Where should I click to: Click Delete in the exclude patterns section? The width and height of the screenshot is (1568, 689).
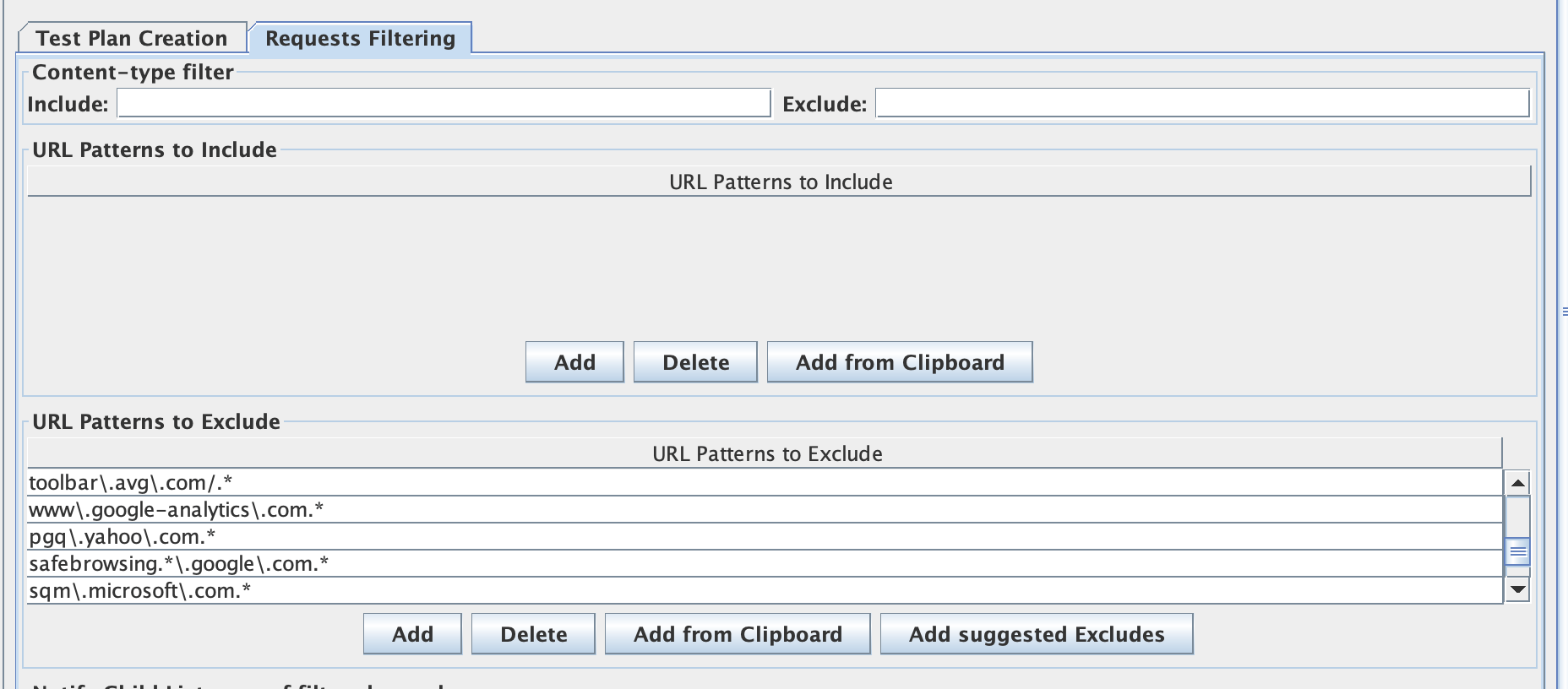pyautogui.click(x=532, y=633)
